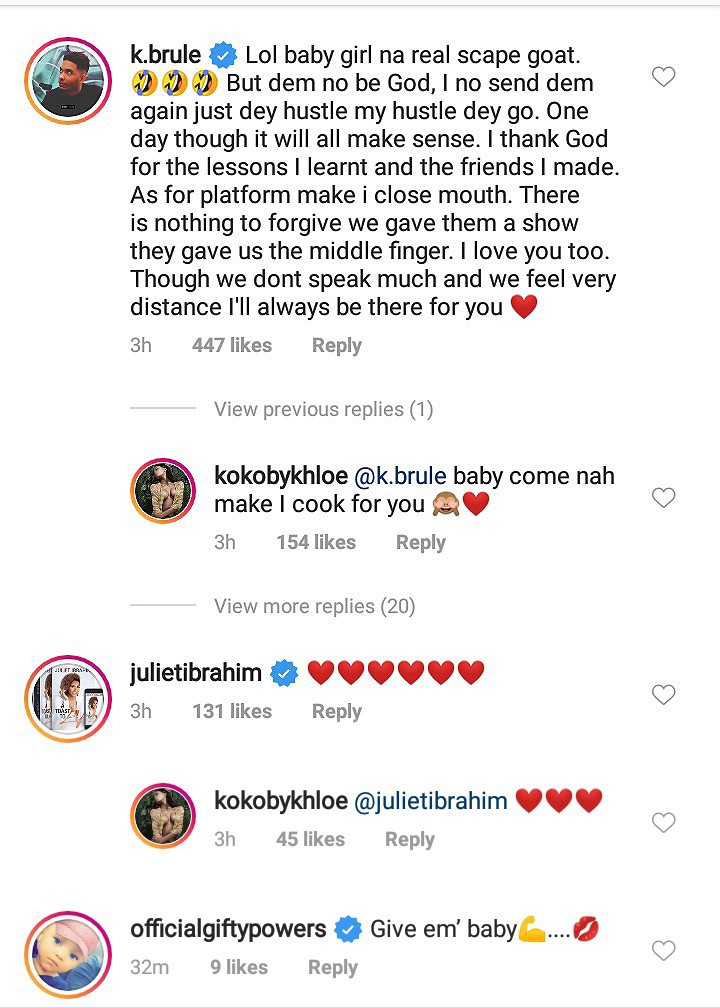
Task: Like k.brule's comment with the heart
Action: pos(663,77)
